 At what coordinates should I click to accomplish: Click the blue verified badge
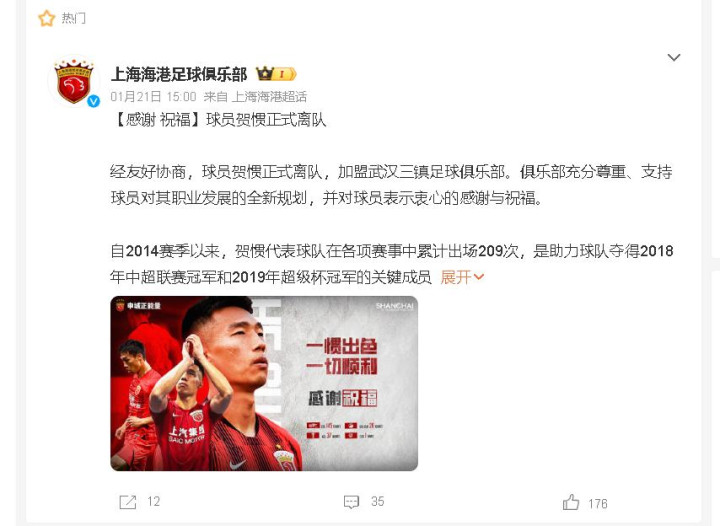pos(94,101)
